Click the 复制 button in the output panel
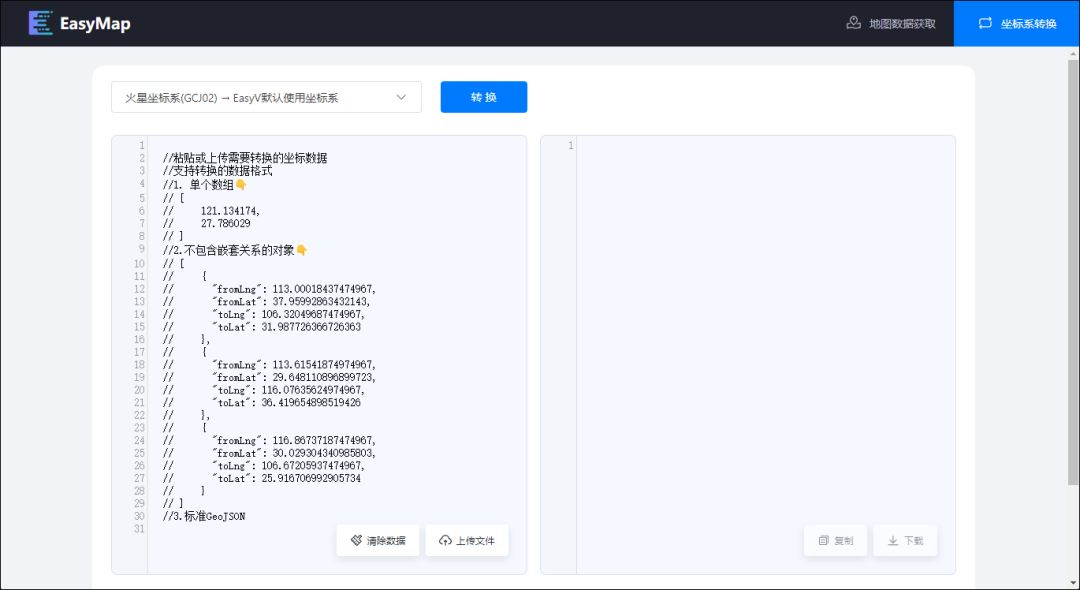 click(x=835, y=540)
